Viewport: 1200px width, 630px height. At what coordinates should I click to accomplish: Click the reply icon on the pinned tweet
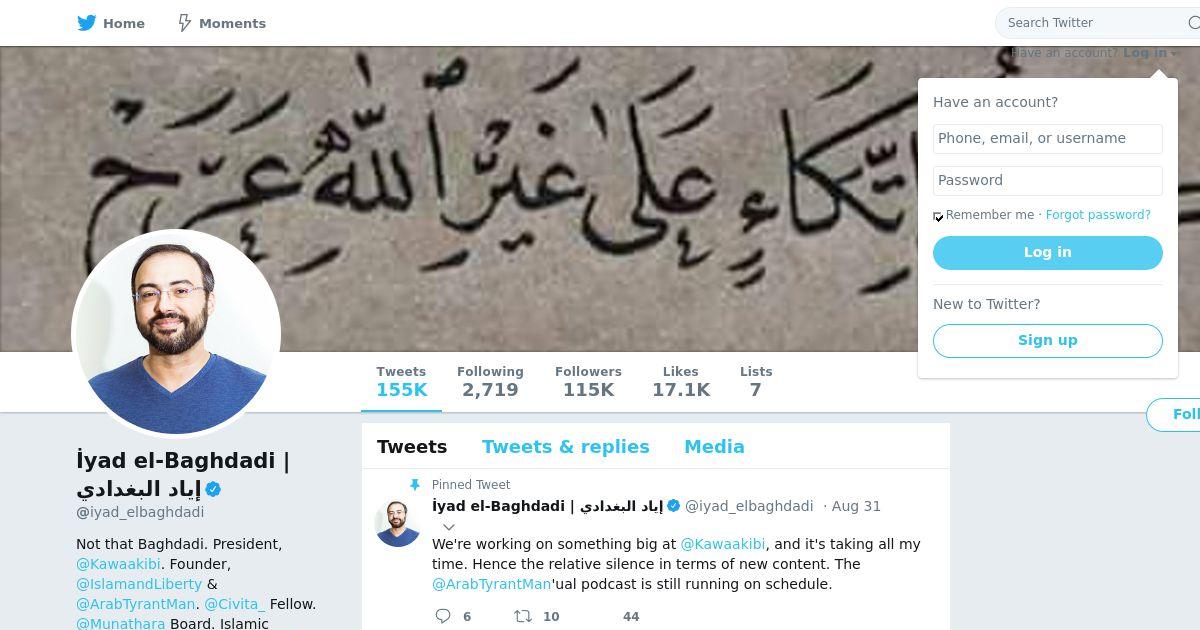click(x=443, y=616)
